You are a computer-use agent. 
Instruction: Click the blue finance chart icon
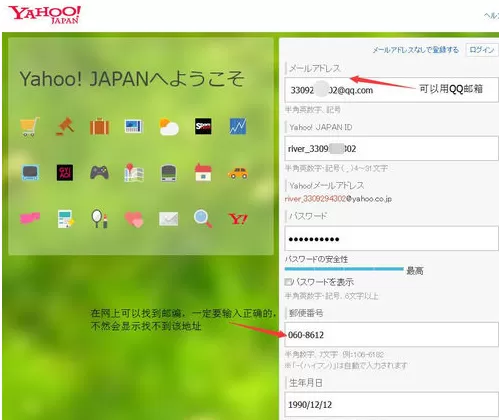pos(238,126)
